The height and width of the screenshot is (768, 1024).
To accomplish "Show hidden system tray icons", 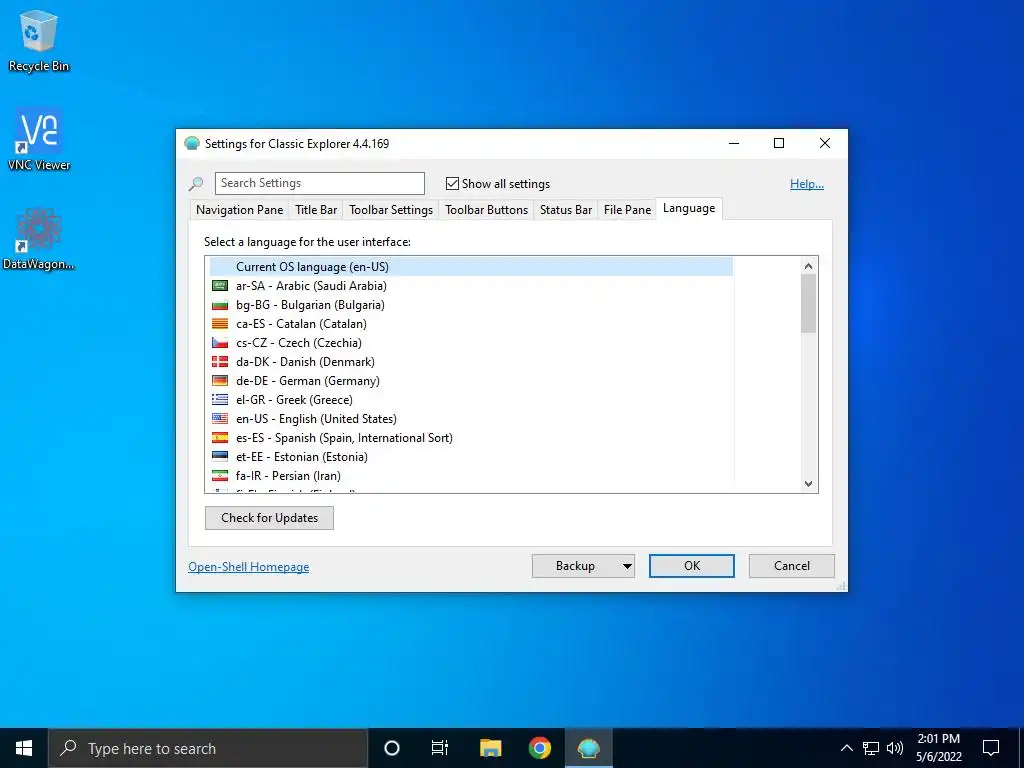I will coord(846,748).
